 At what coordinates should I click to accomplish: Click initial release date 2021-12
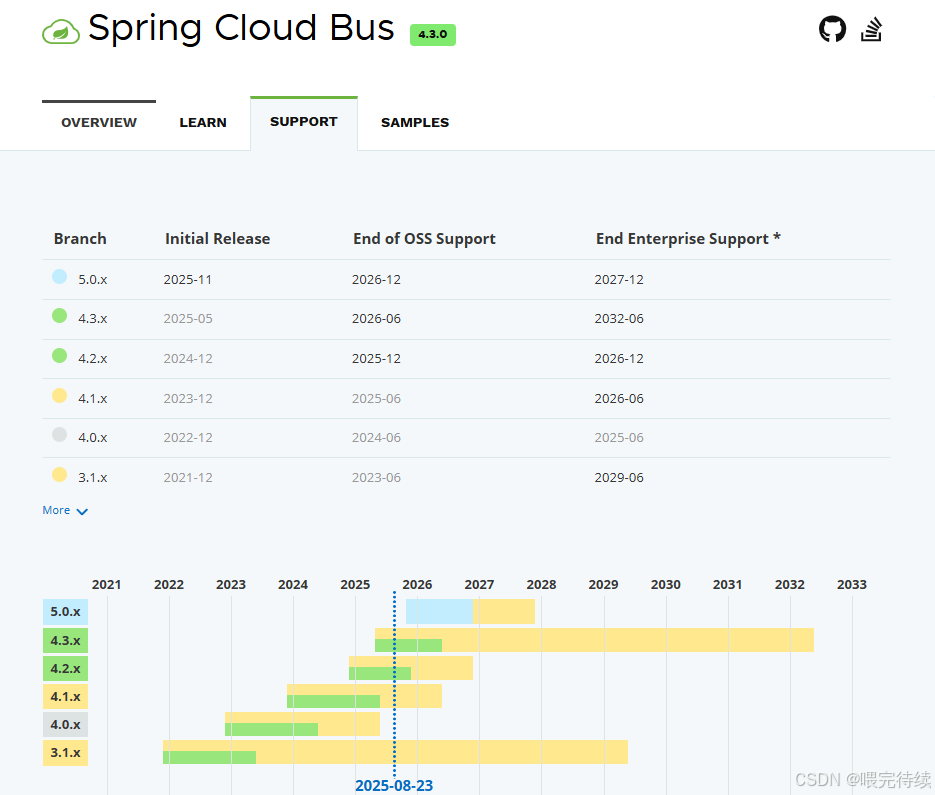point(188,478)
